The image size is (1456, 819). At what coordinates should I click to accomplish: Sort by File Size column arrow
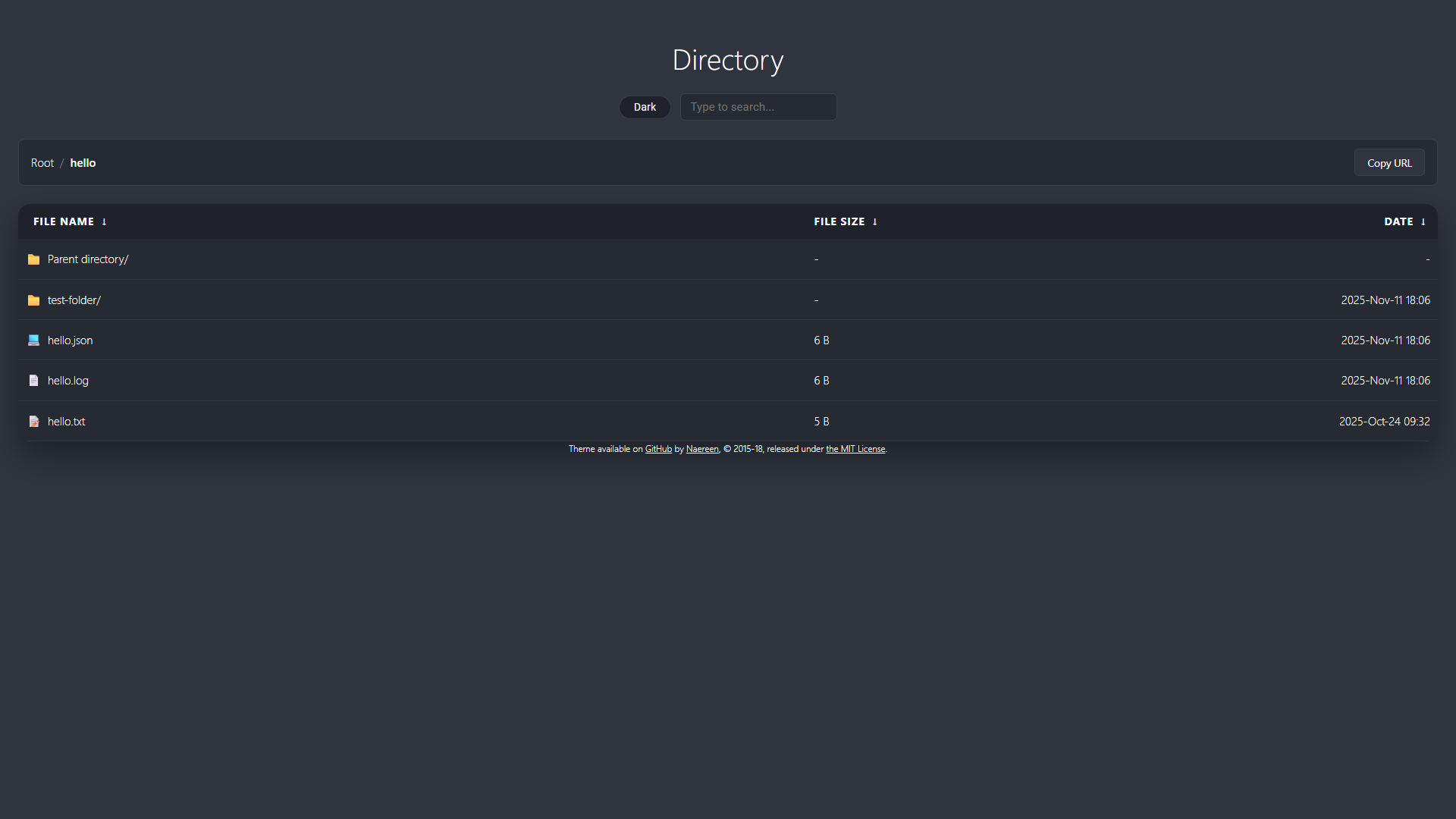click(x=874, y=222)
